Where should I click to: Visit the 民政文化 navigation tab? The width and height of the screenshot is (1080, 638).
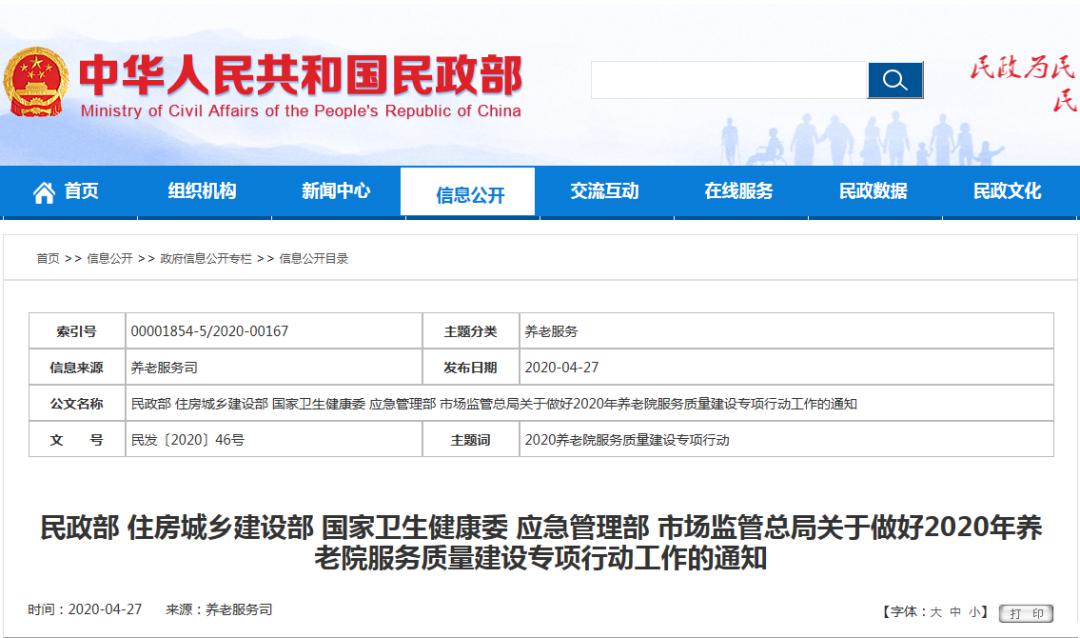pyautogui.click(x=1008, y=191)
